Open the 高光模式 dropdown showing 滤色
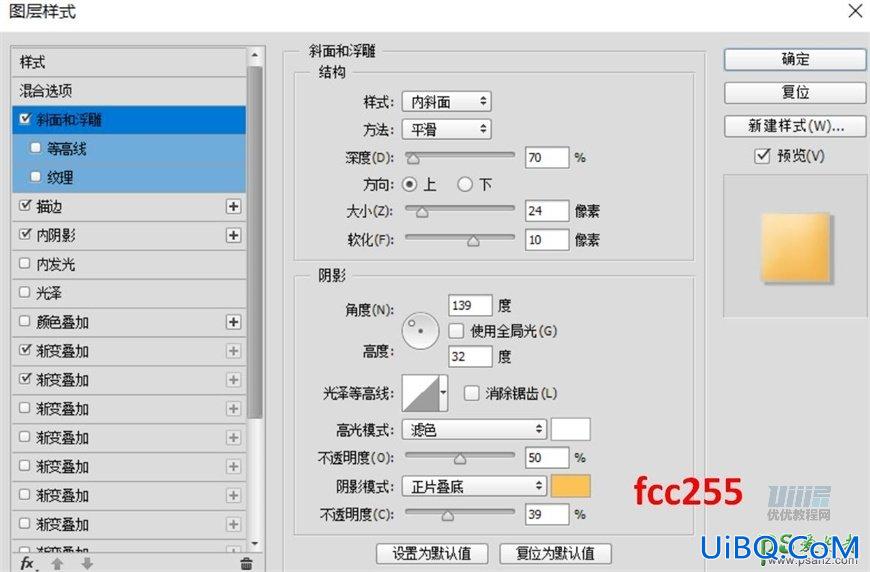Viewport: 870px width, 572px height. (474, 429)
